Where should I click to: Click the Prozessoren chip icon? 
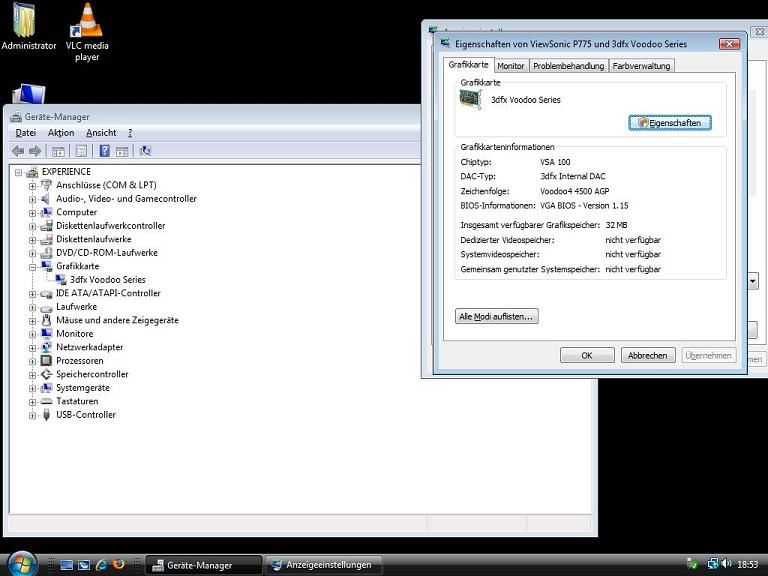[47, 360]
